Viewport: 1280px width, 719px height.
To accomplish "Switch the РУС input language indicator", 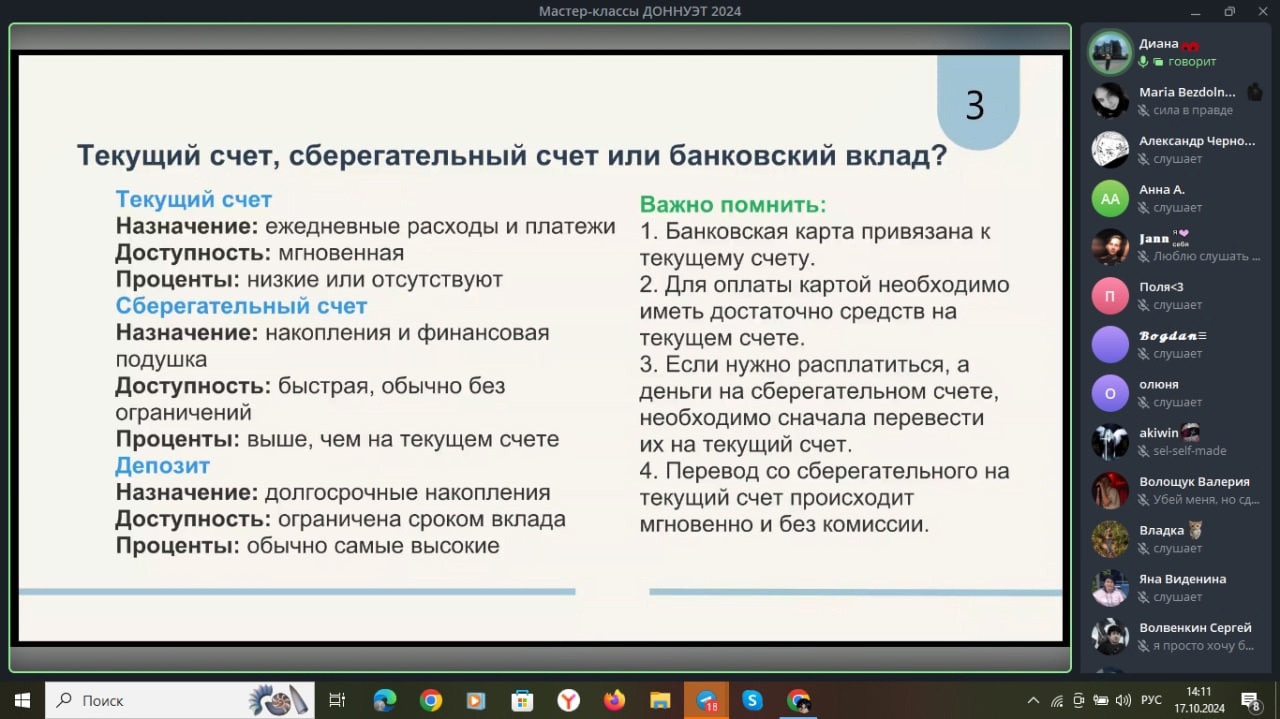I will [x=1152, y=701].
